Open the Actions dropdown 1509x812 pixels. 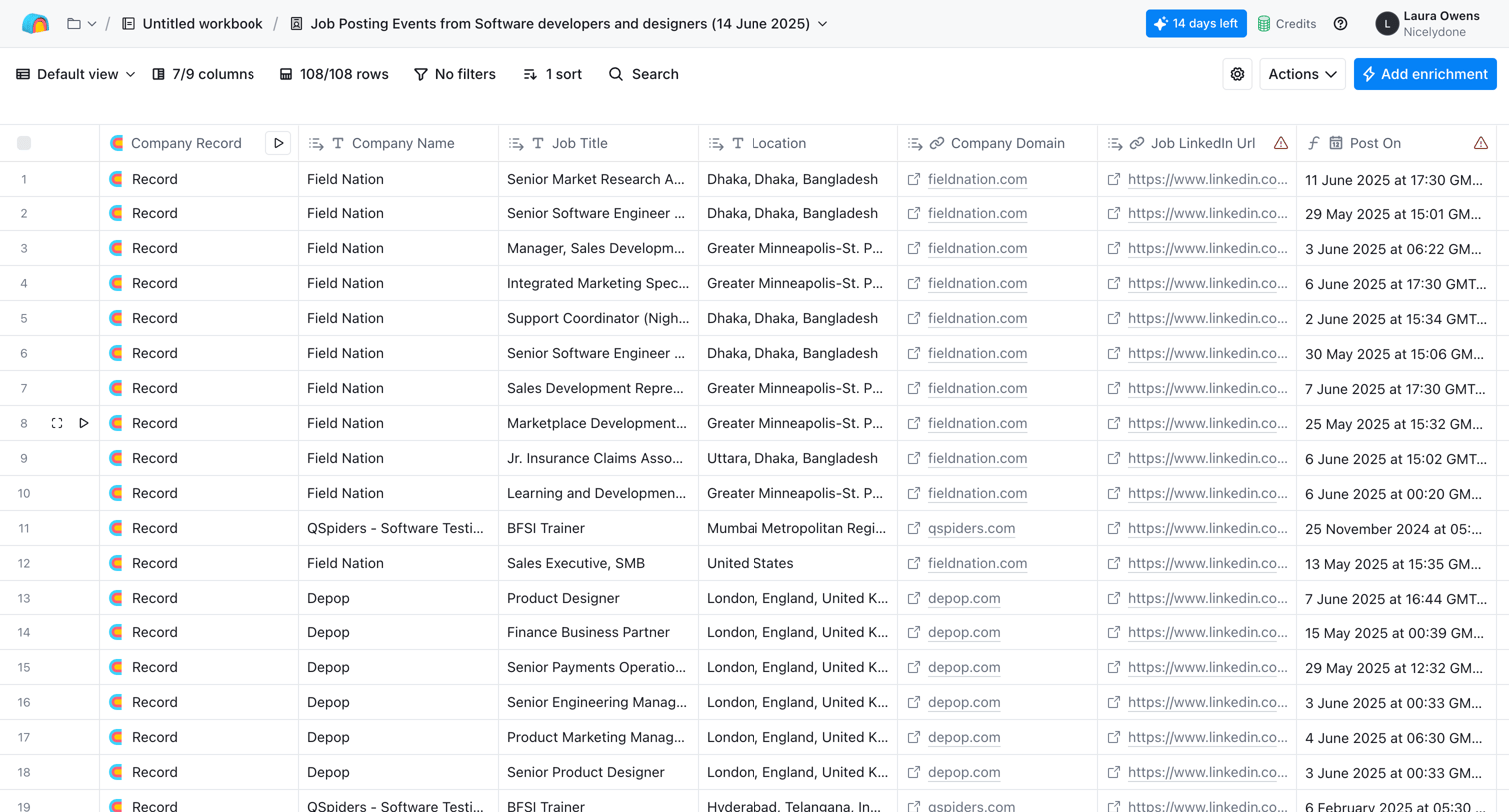click(1302, 74)
